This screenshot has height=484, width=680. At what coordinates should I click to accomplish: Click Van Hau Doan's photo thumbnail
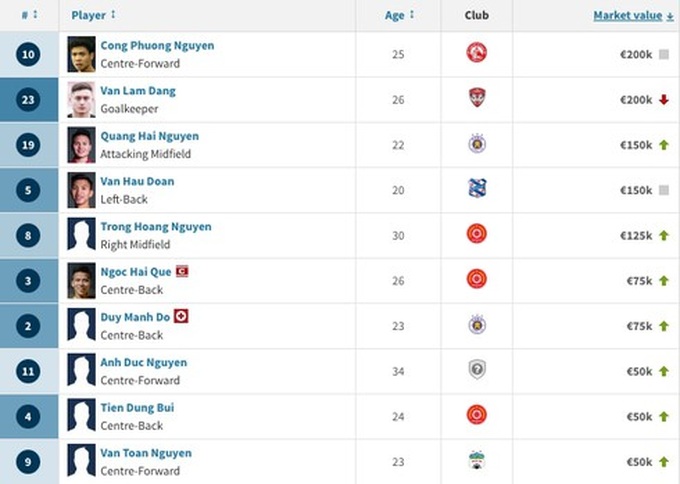pyautogui.click(x=81, y=189)
